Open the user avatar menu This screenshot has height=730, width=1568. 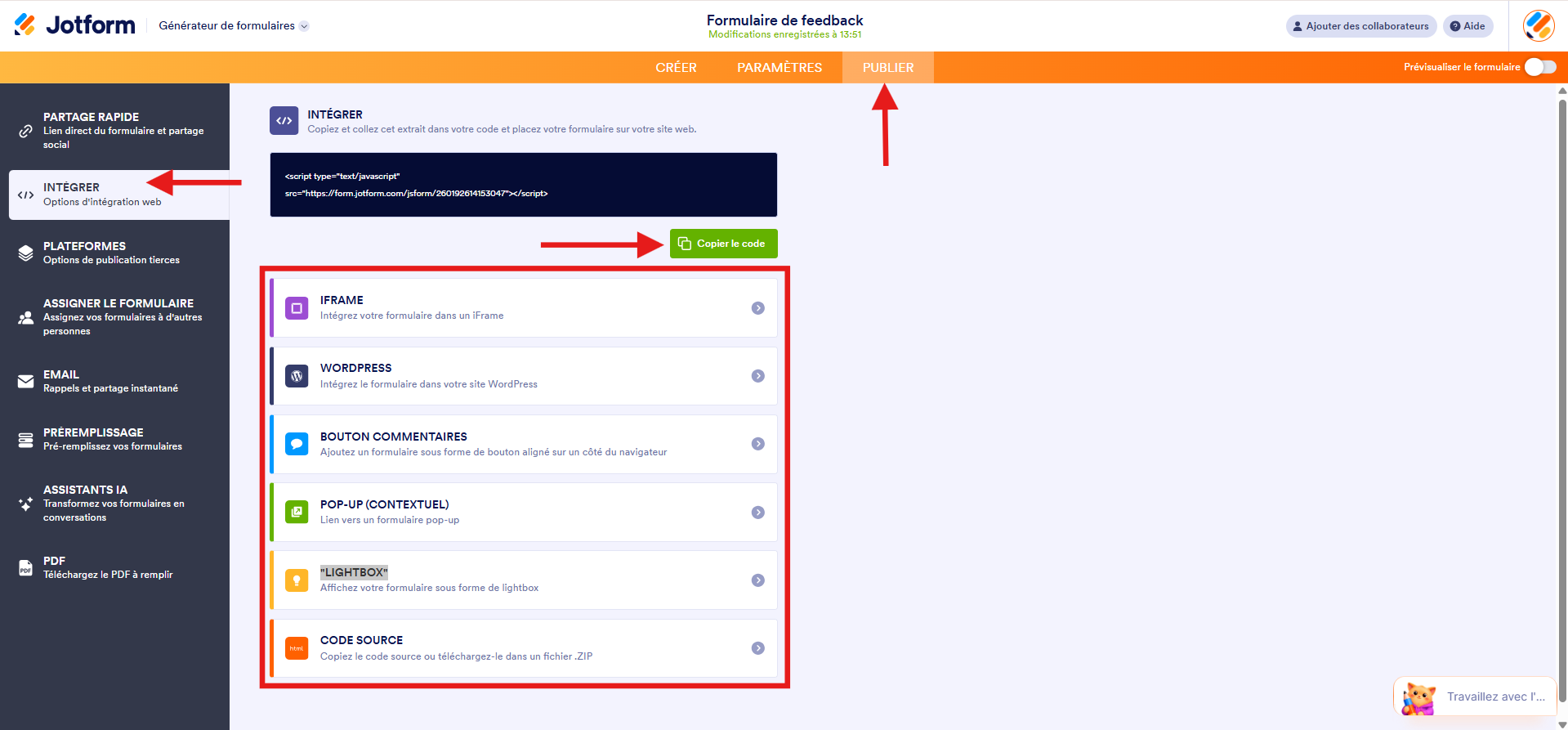click(x=1538, y=26)
